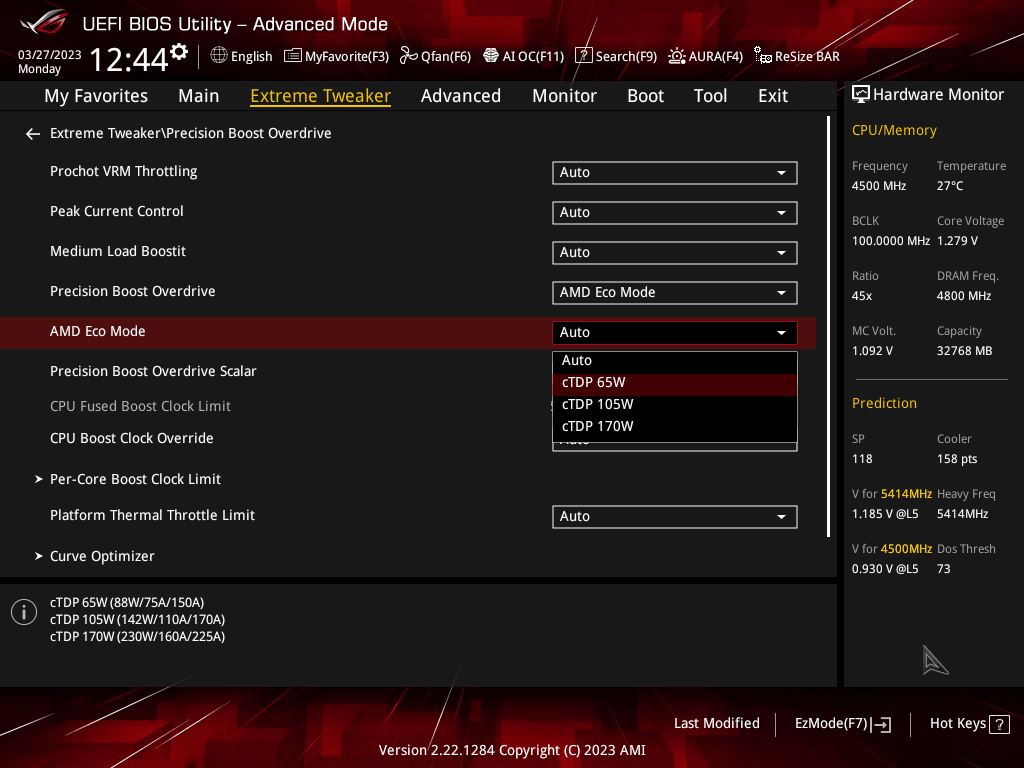
Task: Open Search(F9) question mark icon
Action: click(x=583, y=56)
